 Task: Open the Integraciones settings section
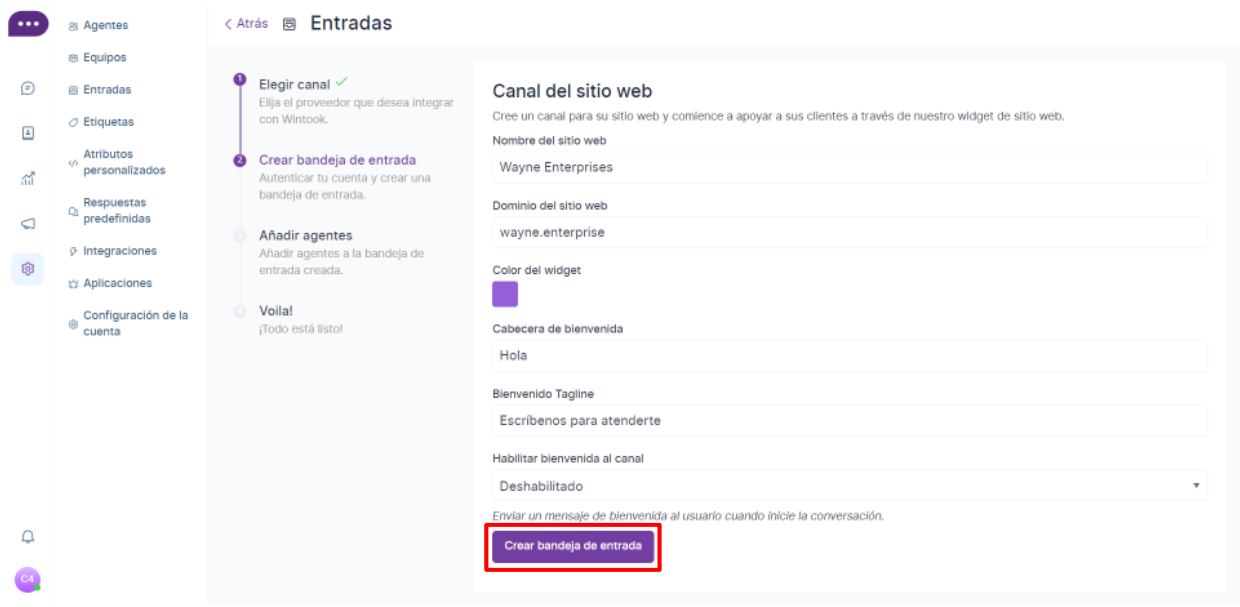coord(119,251)
